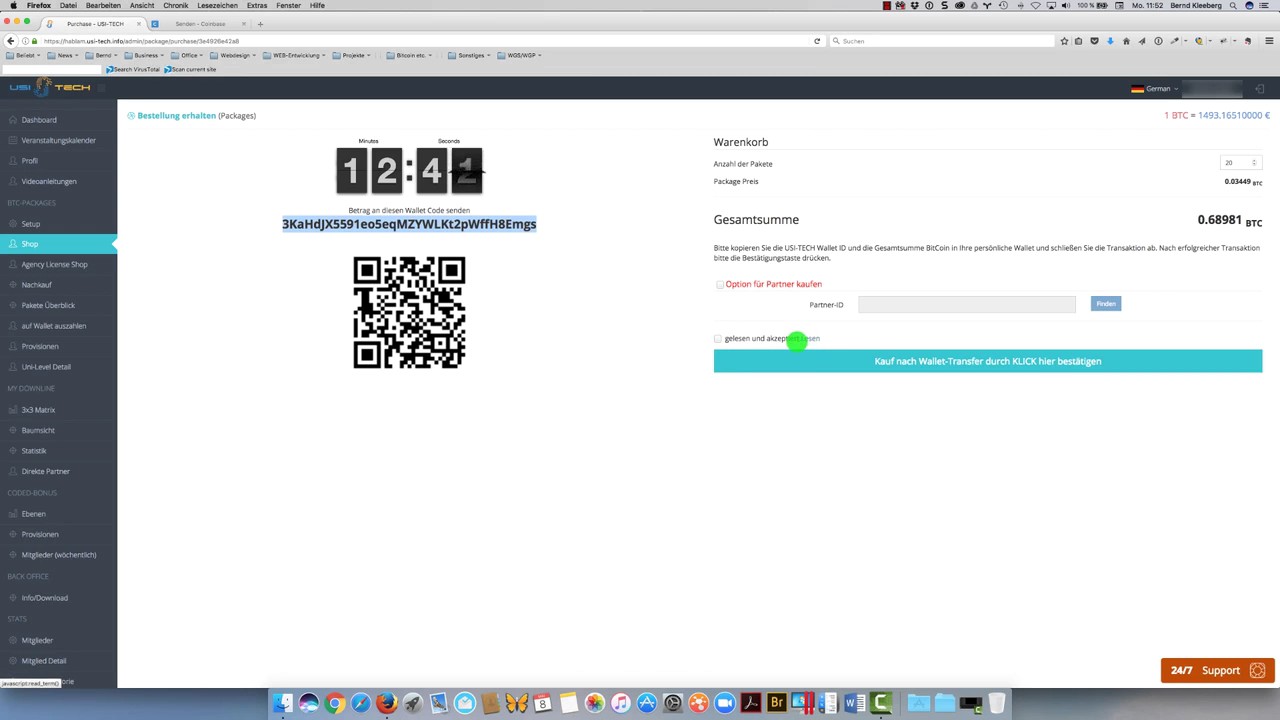Click the browser back arrow
Image resolution: width=1280 pixels, height=720 pixels.
pos(10,41)
